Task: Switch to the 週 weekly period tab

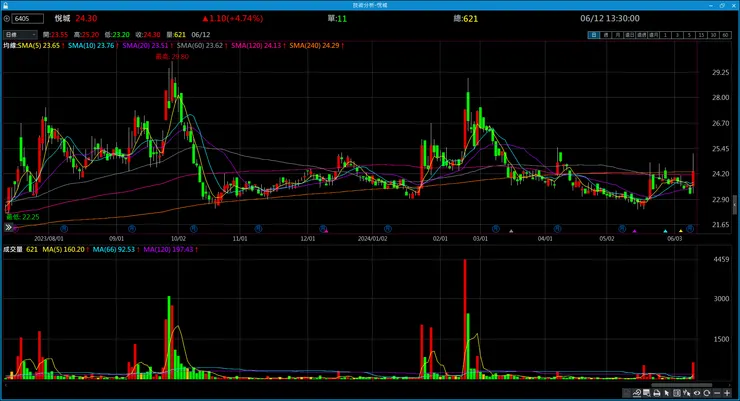Action: (x=606, y=35)
